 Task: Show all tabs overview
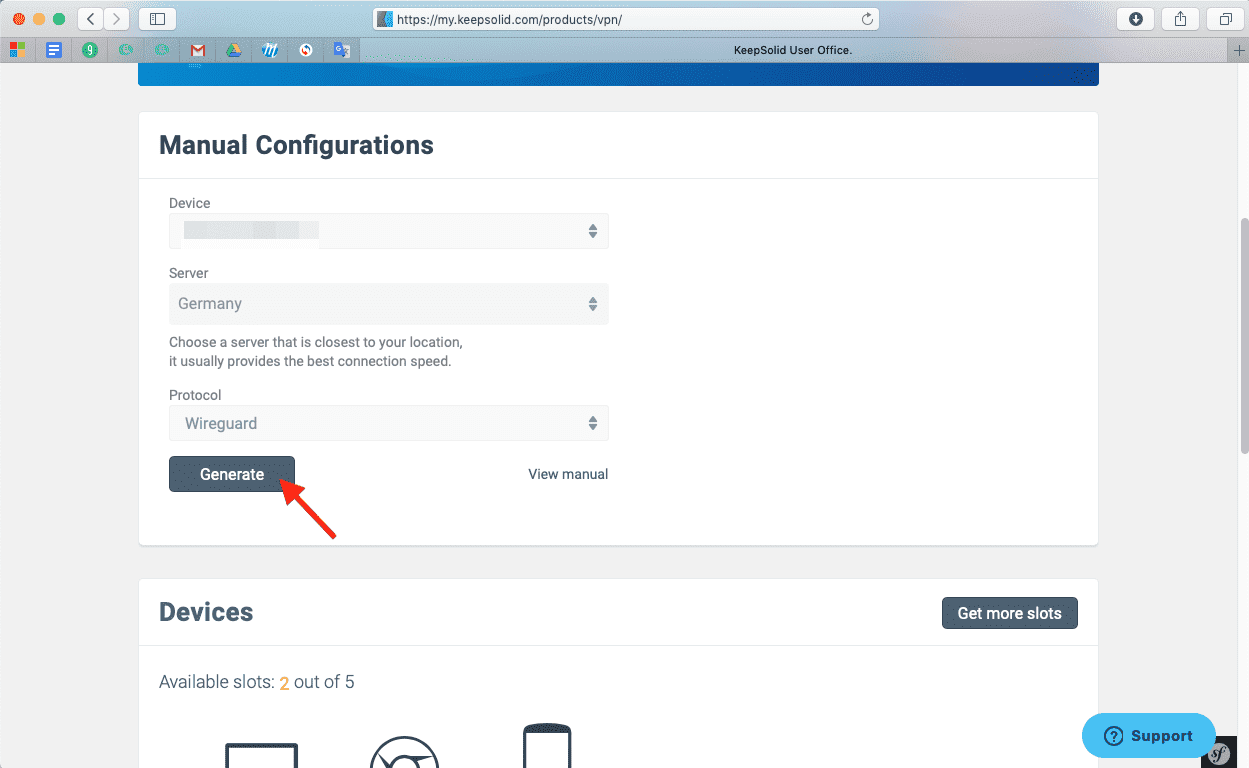click(x=1225, y=19)
